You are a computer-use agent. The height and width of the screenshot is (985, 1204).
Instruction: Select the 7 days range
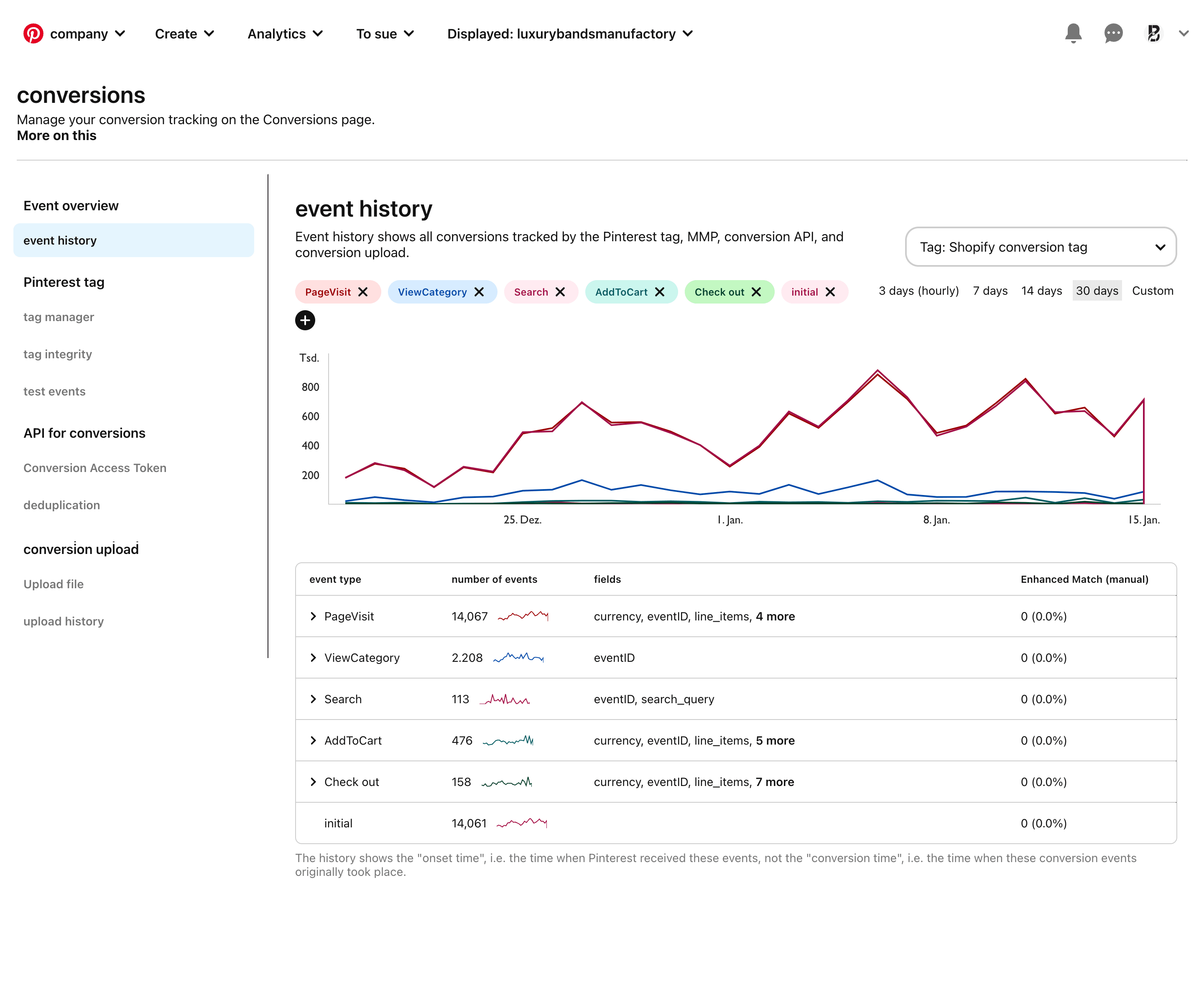pos(990,291)
